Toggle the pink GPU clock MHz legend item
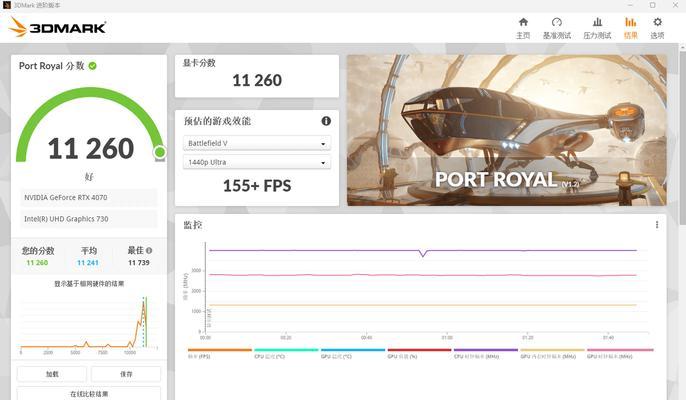The width and height of the screenshot is (686, 400). (620, 353)
